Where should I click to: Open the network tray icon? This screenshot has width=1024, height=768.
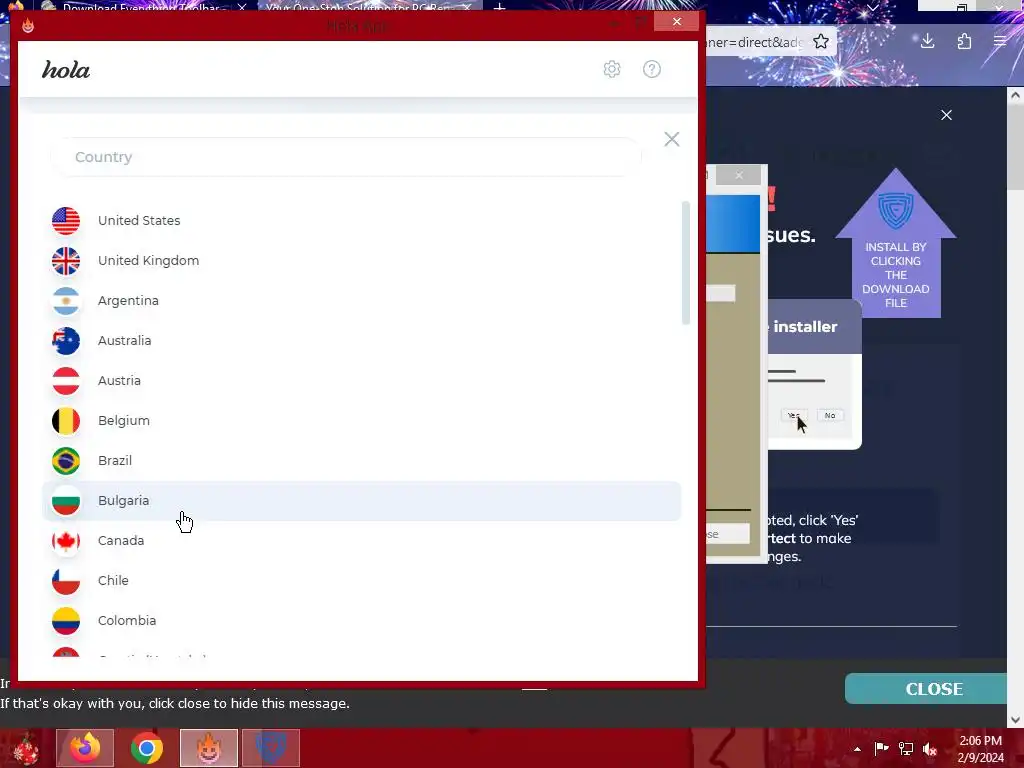tap(906, 748)
